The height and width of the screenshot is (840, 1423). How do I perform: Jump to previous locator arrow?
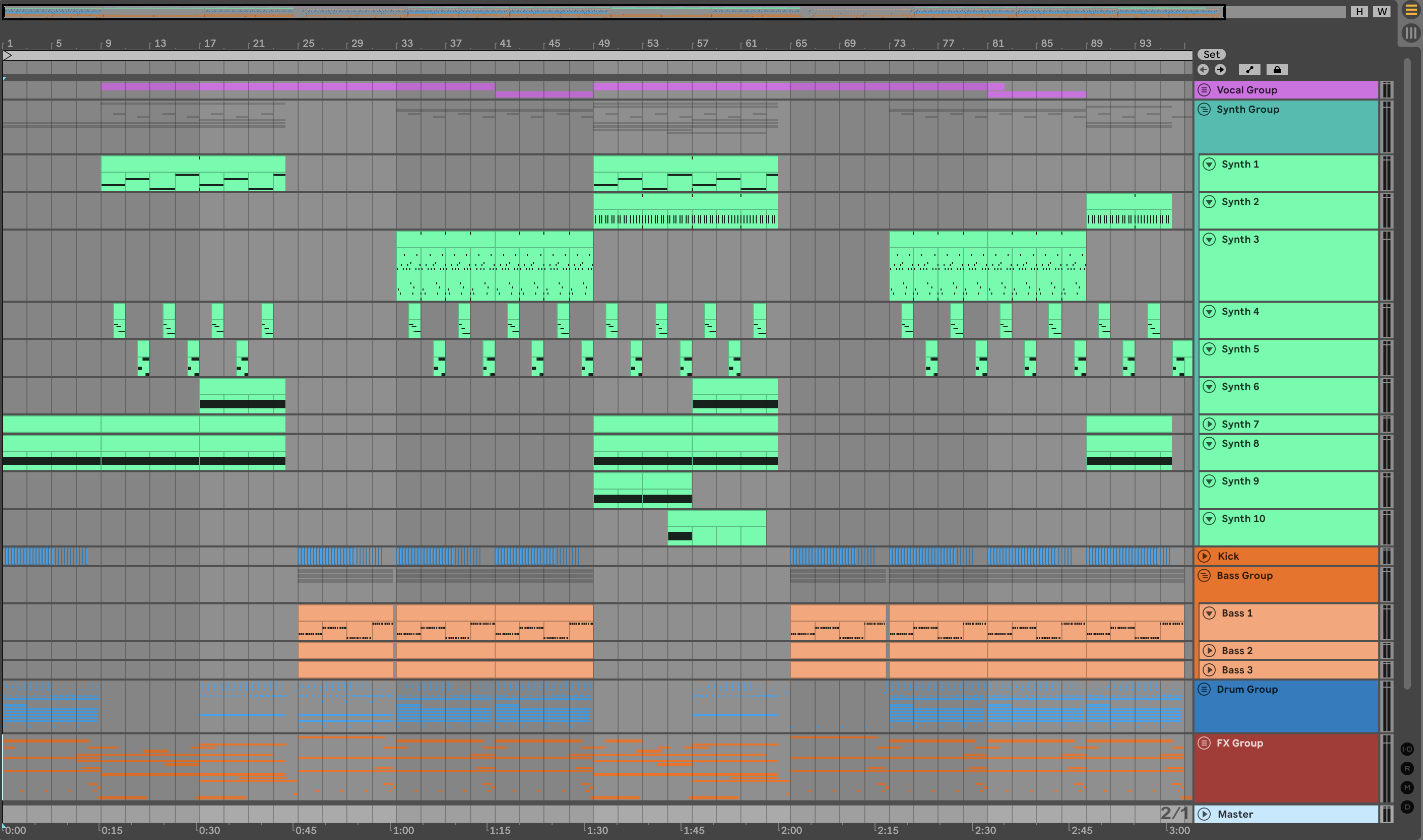click(x=1204, y=70)
